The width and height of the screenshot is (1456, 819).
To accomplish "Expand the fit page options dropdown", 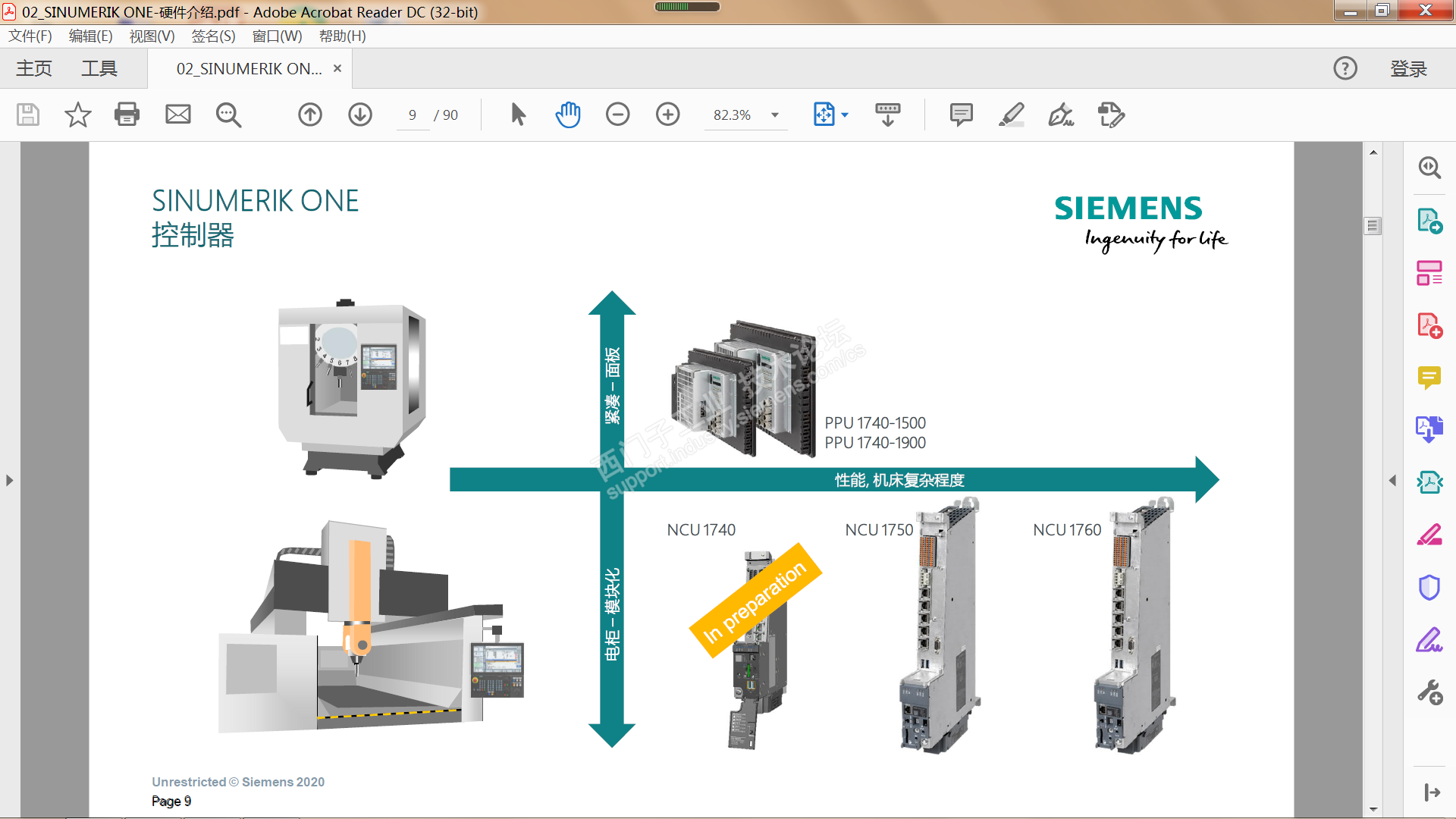I will pyautogui.click(x=845, y=115).
